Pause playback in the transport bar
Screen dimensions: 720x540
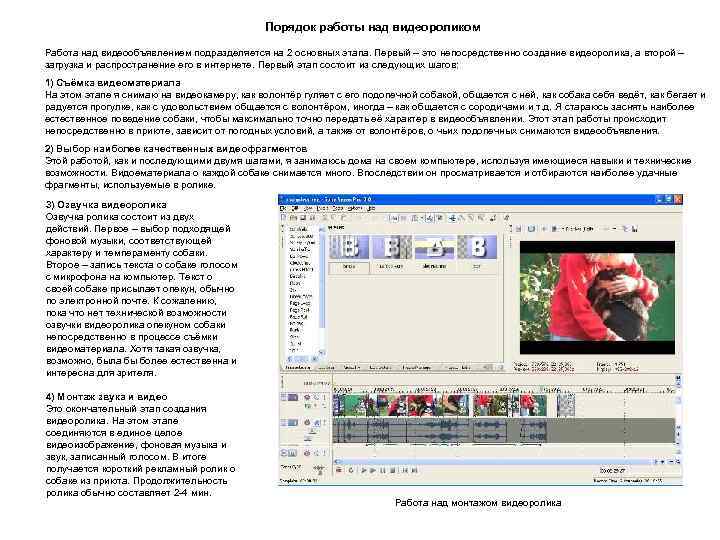(382, 470)
